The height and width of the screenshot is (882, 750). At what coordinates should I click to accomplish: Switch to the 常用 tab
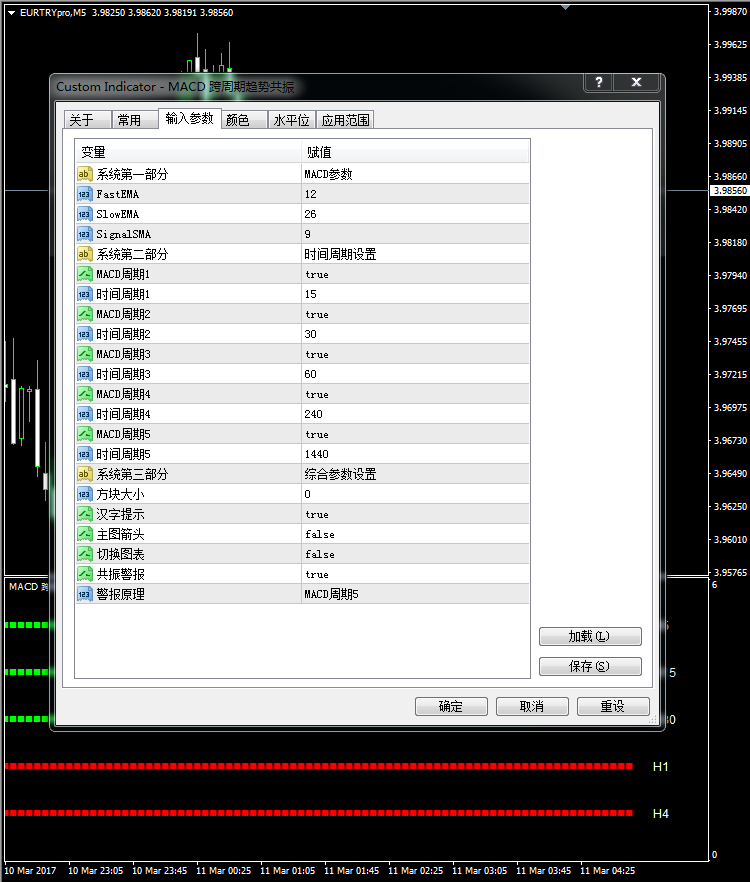click(x=135, y=120)
